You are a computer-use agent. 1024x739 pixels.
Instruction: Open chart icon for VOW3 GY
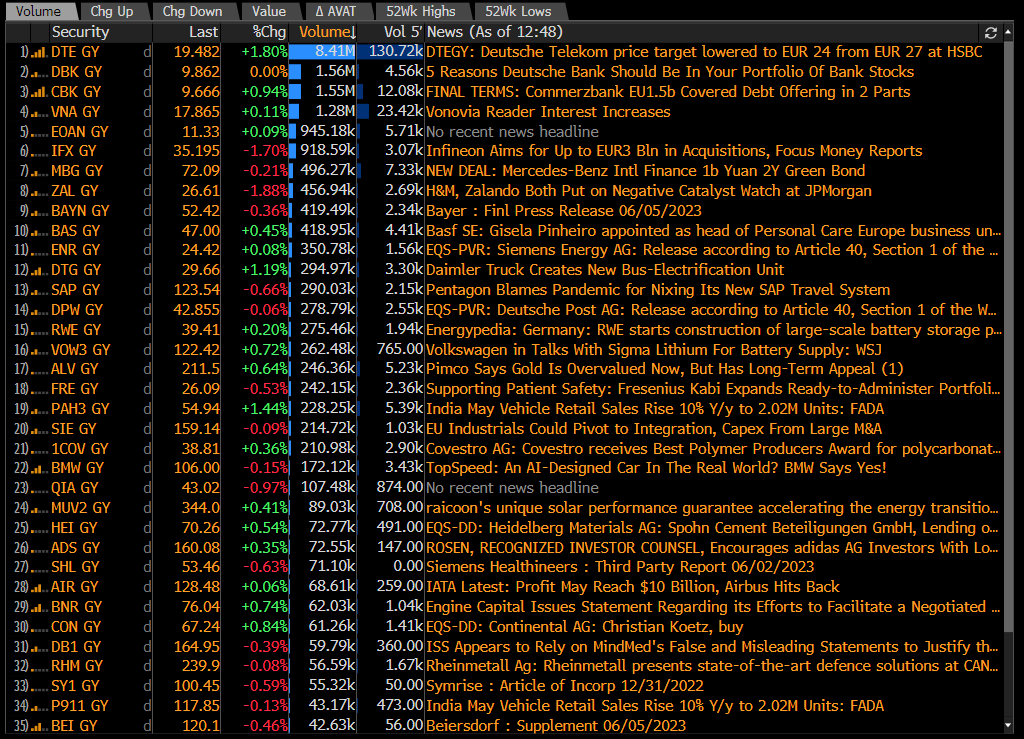pyautogui.click(x=39, y=350)
